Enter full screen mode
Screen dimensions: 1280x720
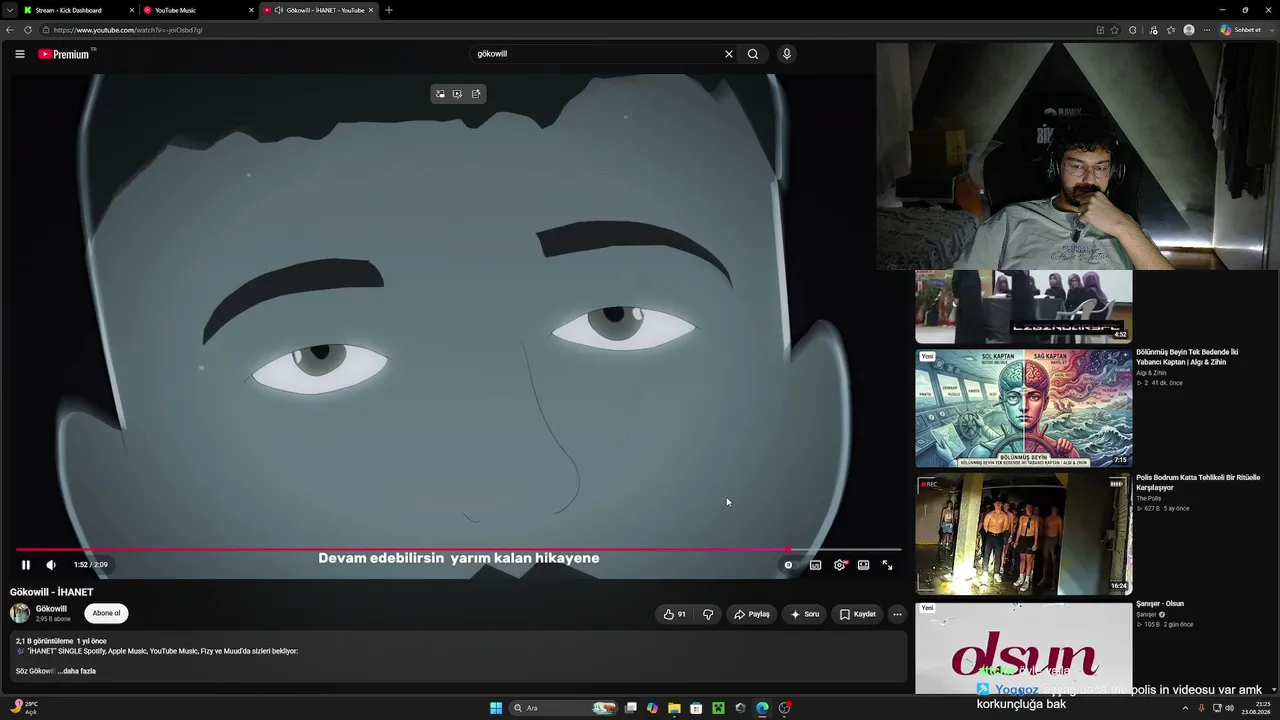click(887, 565)
